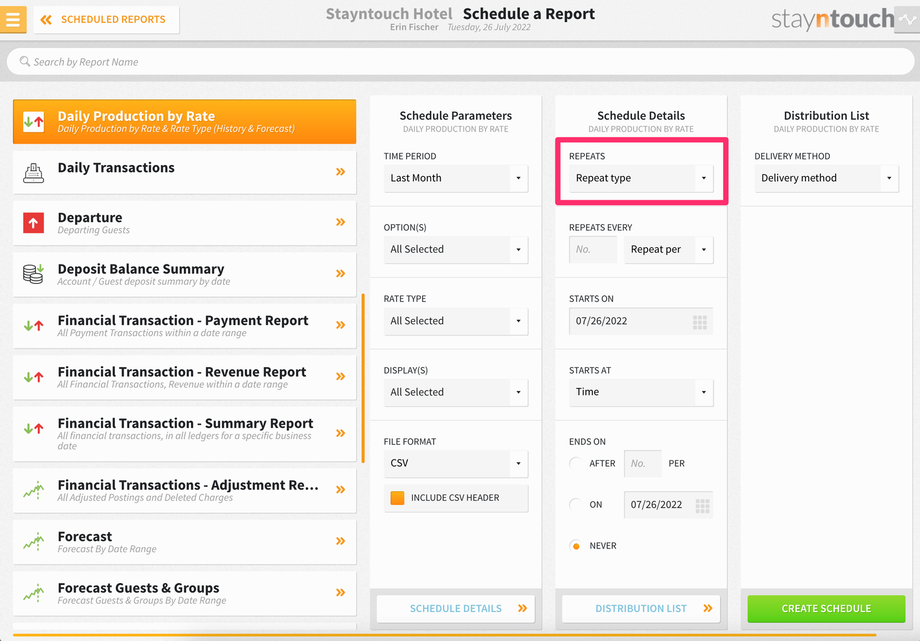Open the Repeat type dropdown
Image resolution: width=920 pixels, height=641 pixels.
(x=641, y=178)
